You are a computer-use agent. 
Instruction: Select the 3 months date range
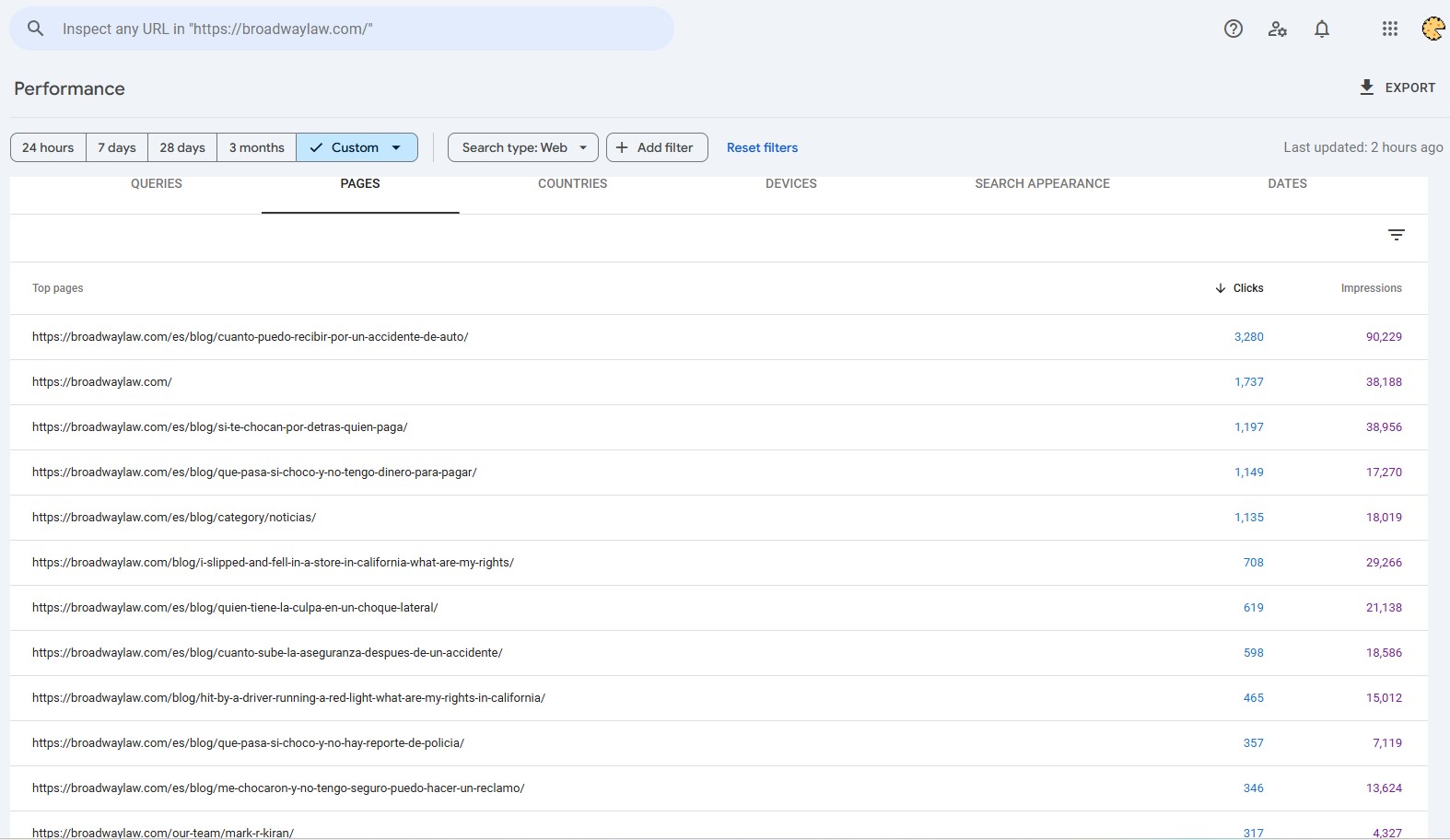(256, 147)
